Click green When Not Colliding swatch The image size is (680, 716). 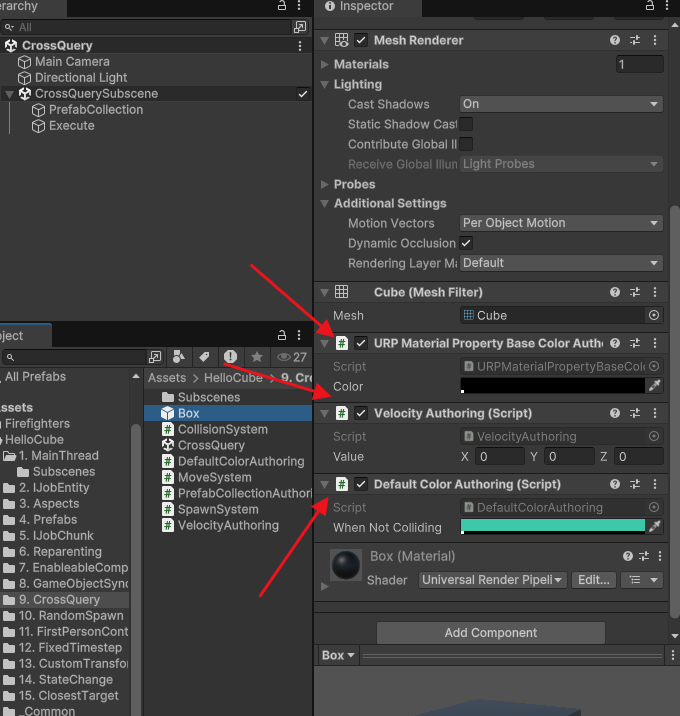click(x=553, y=526)
